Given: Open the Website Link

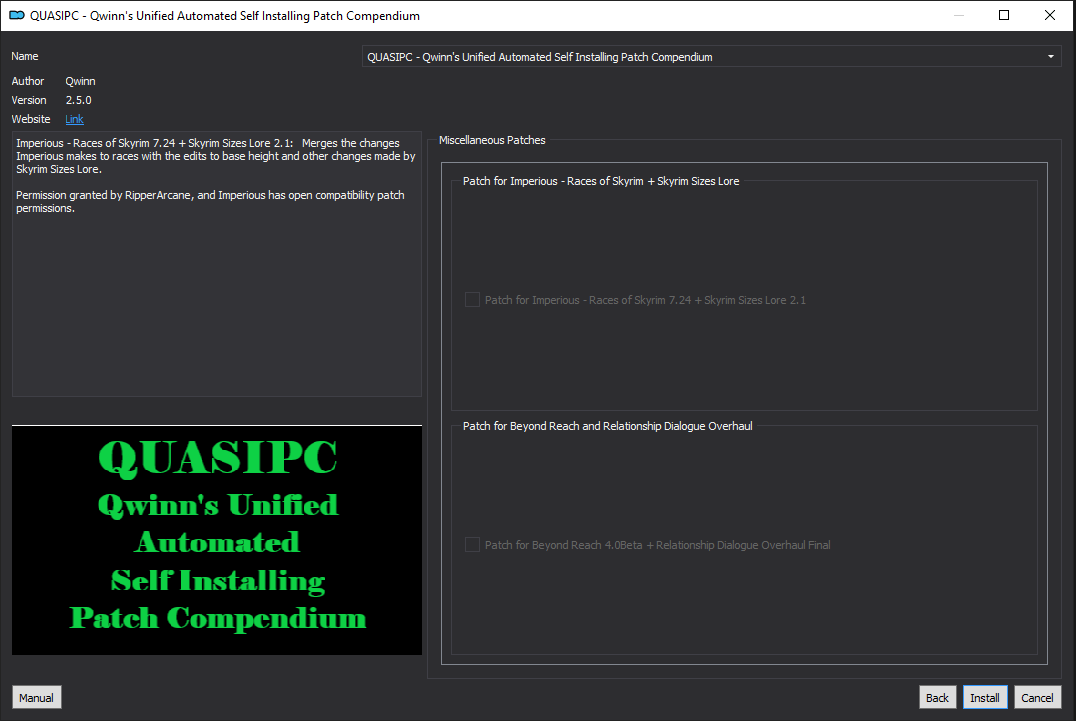Looking at the screenshot, I should (x=74, y=119).
